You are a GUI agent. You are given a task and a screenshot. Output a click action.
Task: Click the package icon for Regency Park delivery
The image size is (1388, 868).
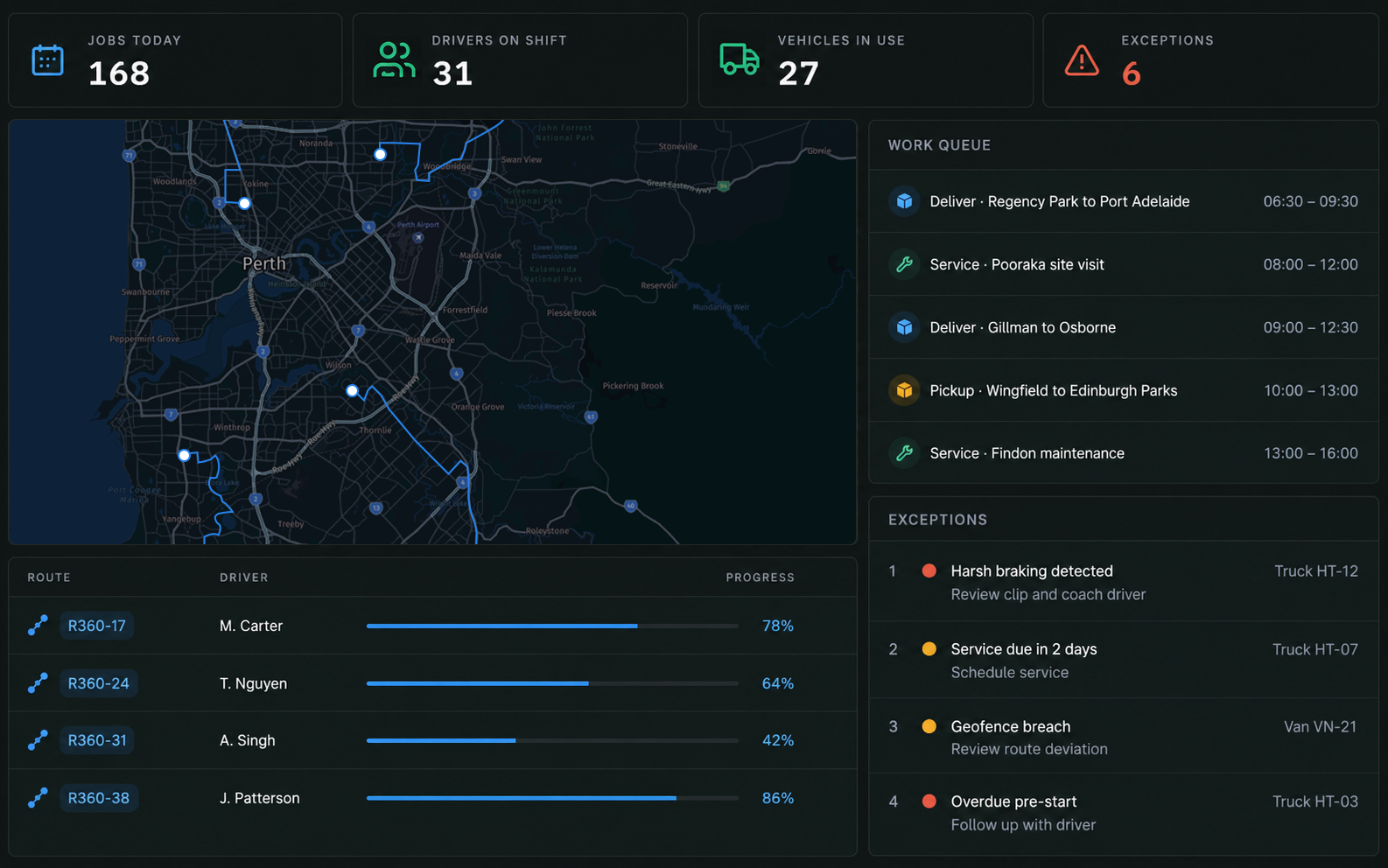click(x=904, y=201)
